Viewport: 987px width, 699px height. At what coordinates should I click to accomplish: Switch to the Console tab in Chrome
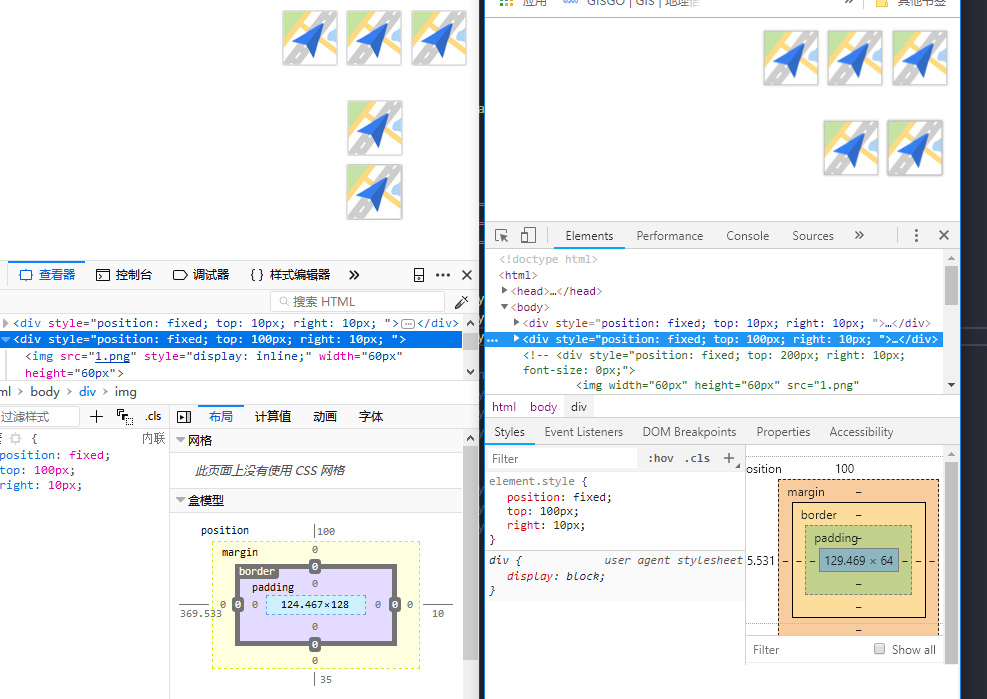tap(747, 236)
